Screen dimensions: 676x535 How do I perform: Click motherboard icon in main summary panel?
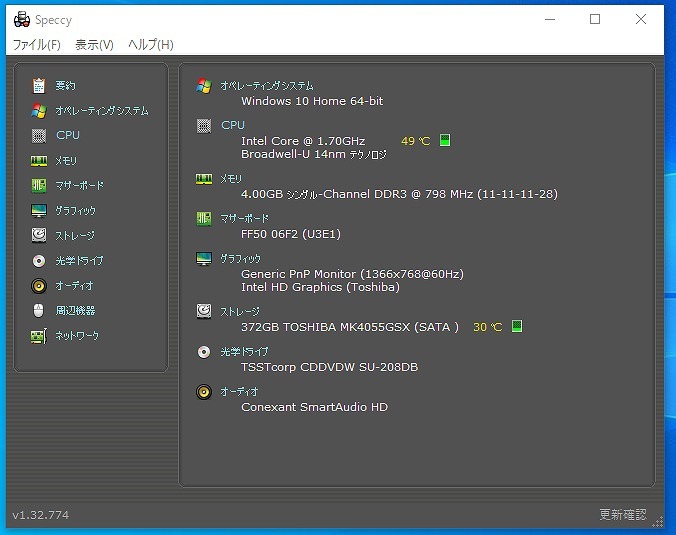click(x=204, y=219)
